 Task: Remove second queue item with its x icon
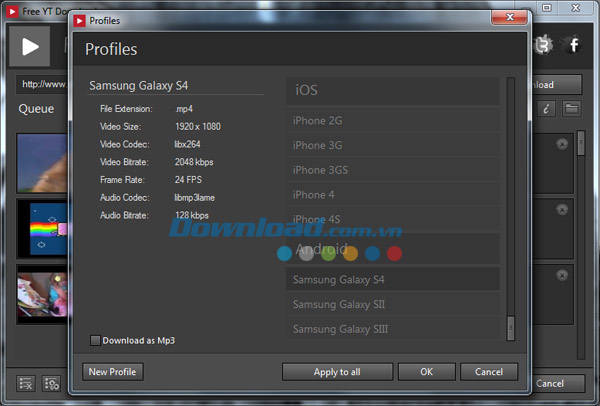coord(562,210)
